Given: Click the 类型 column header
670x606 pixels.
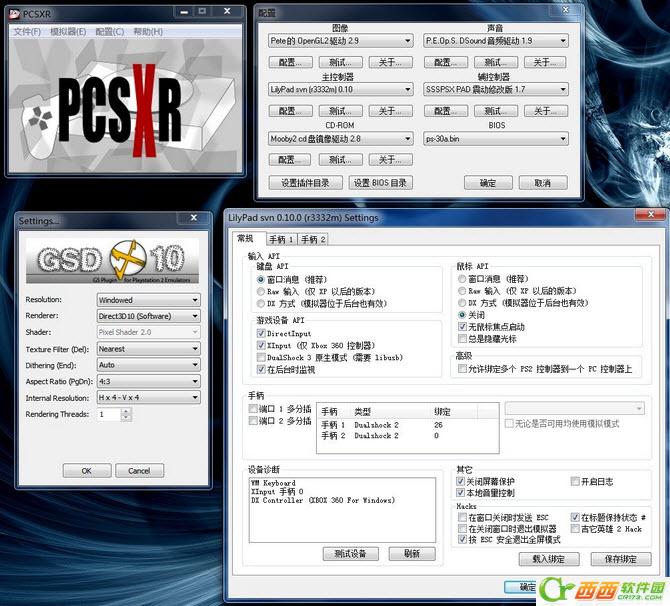Looking at the screenshot, I should tap(390, 412).
